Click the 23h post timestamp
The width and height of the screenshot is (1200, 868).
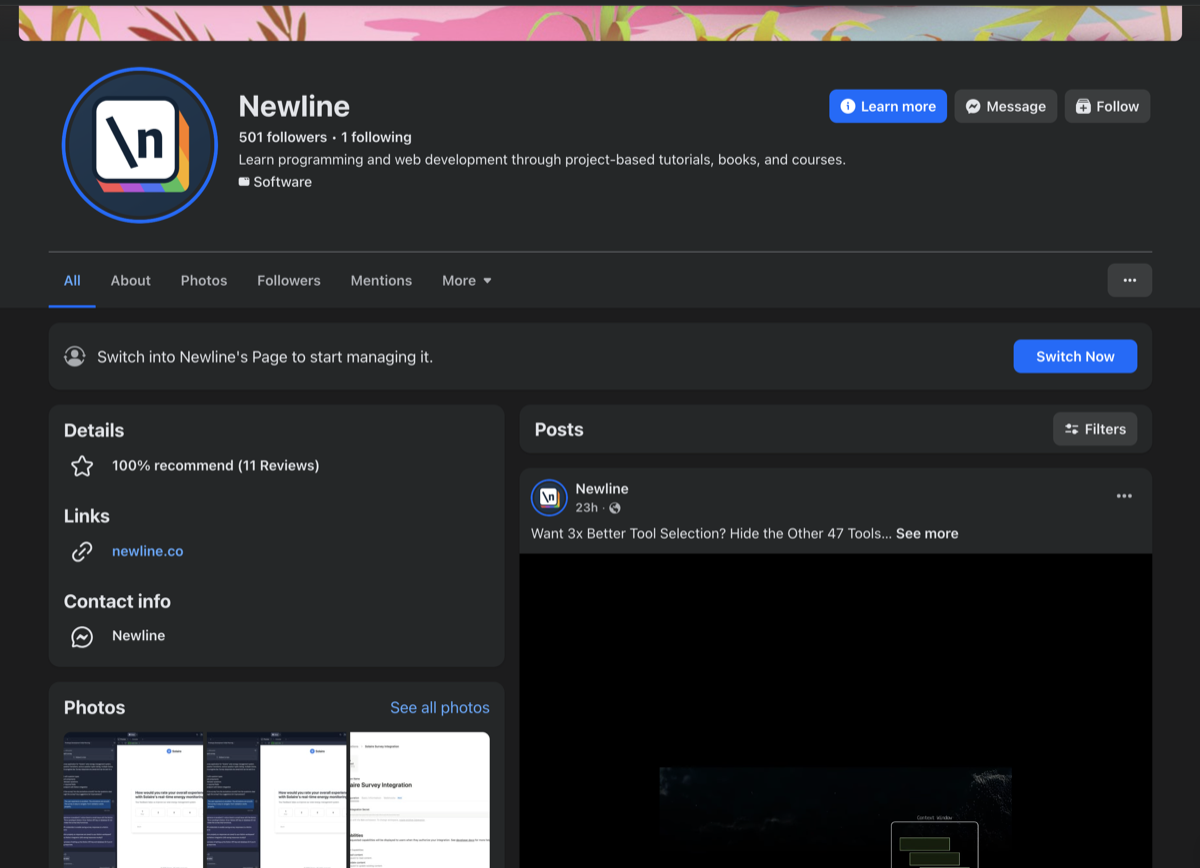[x=586, y=507]
